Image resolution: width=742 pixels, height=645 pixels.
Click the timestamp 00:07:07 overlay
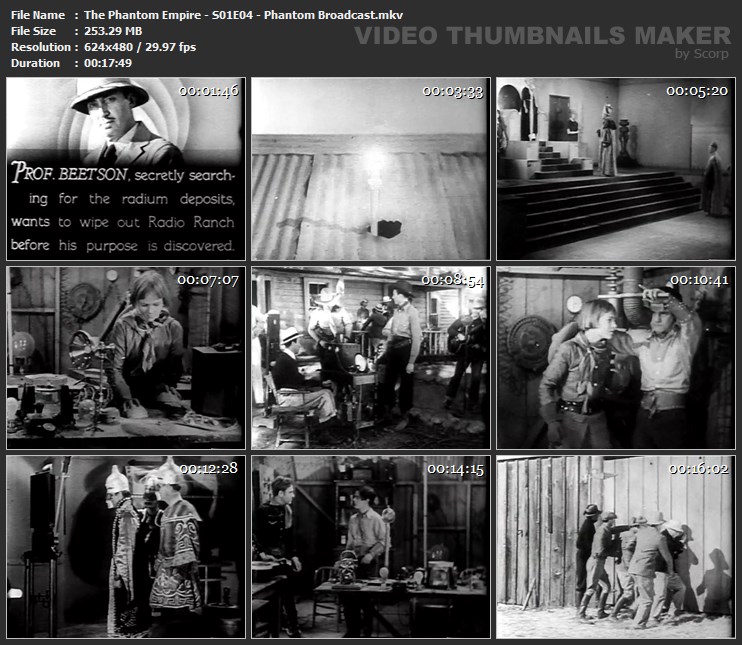[x=208, y=281]
